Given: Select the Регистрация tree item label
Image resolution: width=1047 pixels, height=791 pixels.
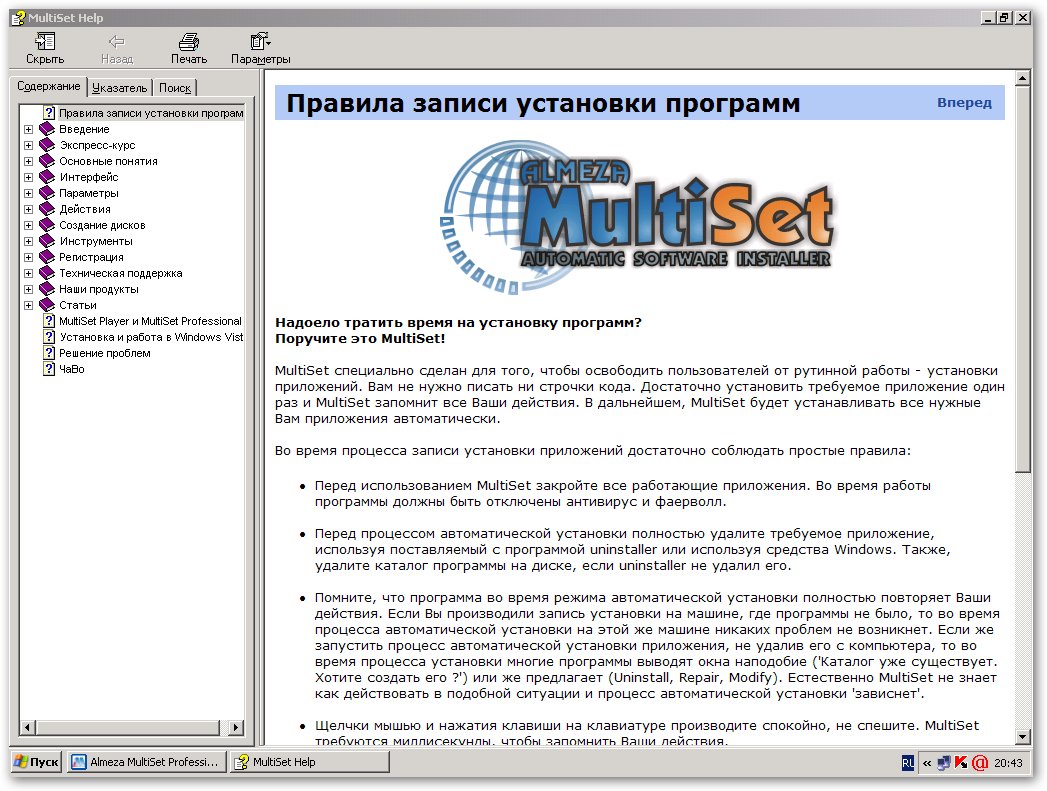Looking at the screenshot, I should coord(91,257).
